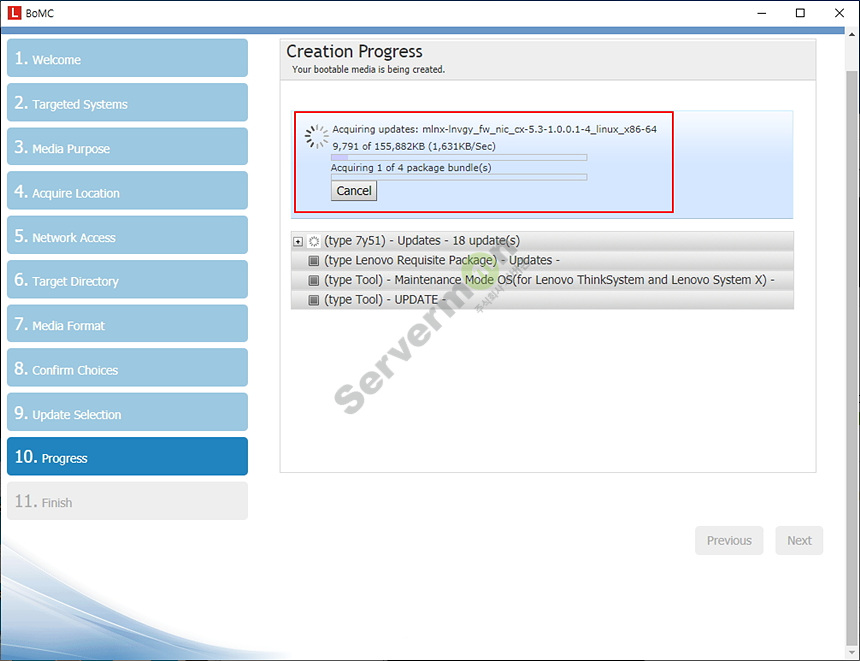Click the status spinner icon on 7y51 row
Image resolution: width=860 pixels, height=661 pixels.
[314, 241]
